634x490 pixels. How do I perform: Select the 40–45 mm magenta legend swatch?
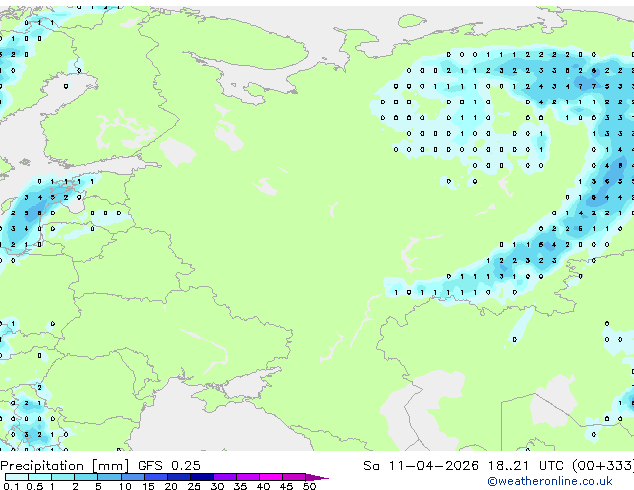(x=271, y=477)
